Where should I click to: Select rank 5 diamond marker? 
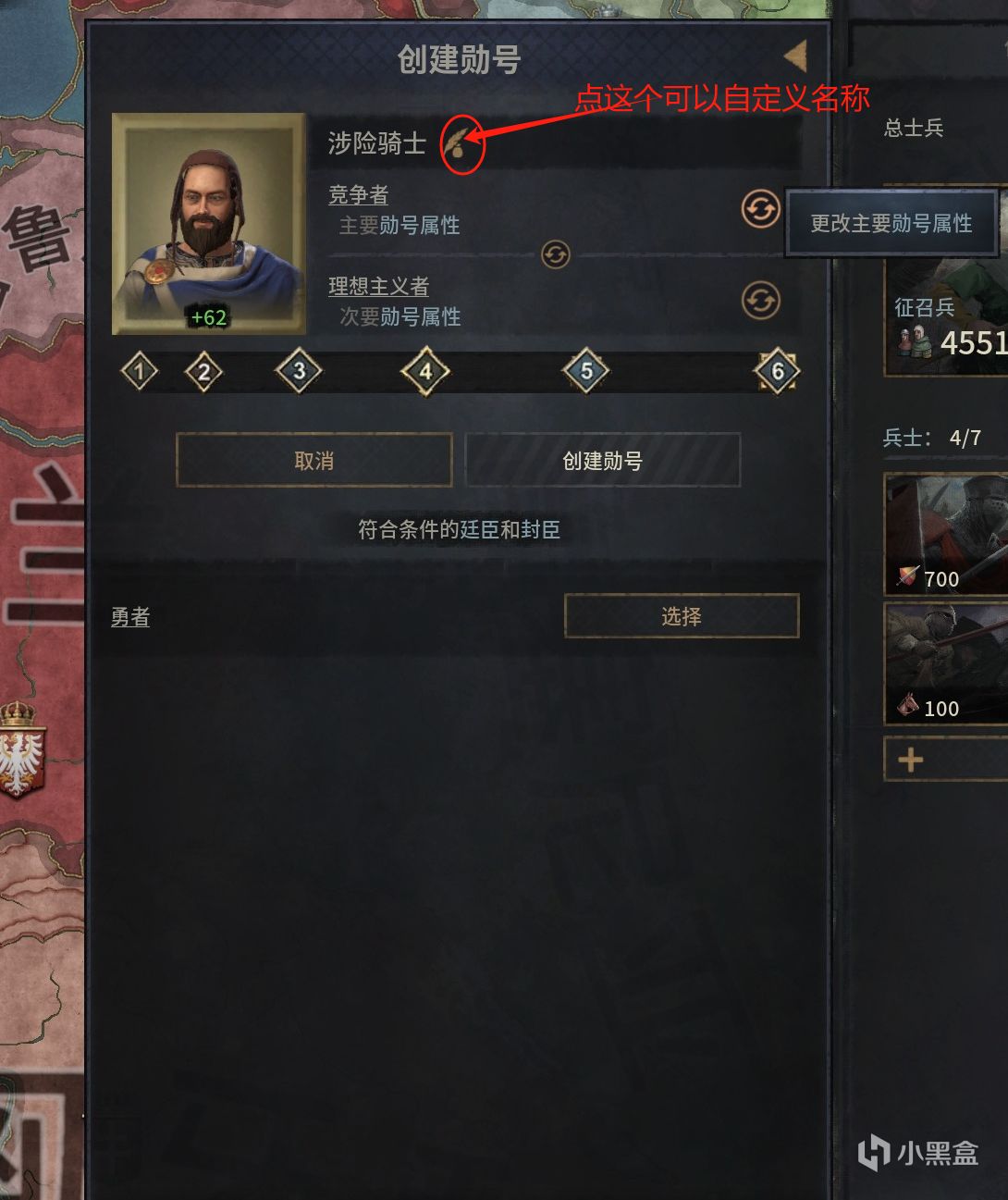coord(586,372)
